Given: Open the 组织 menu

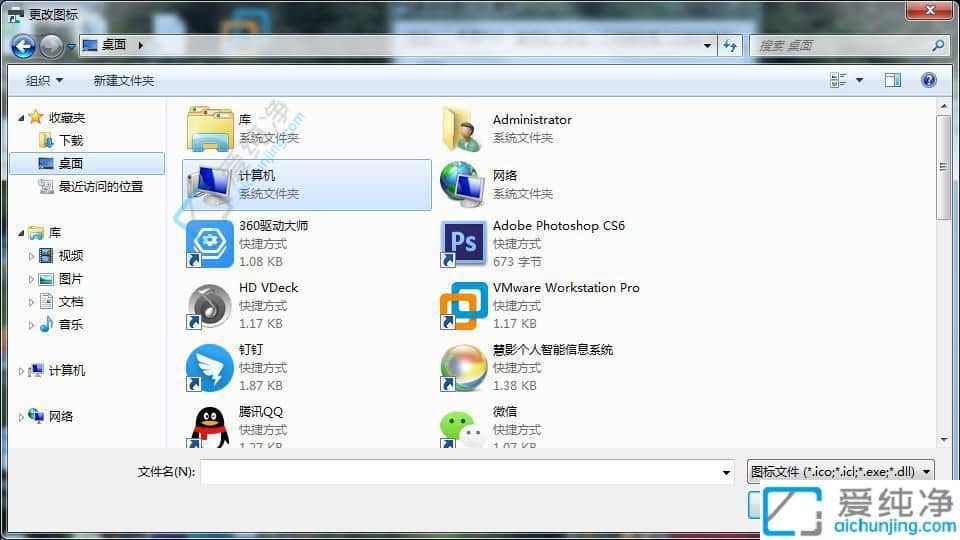Looking at the screenshot, I should tap(44, 80).
